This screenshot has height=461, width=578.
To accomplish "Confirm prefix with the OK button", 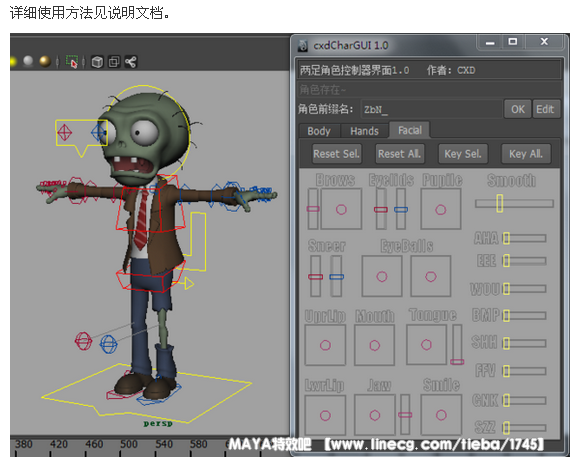I will coord(518,109).
